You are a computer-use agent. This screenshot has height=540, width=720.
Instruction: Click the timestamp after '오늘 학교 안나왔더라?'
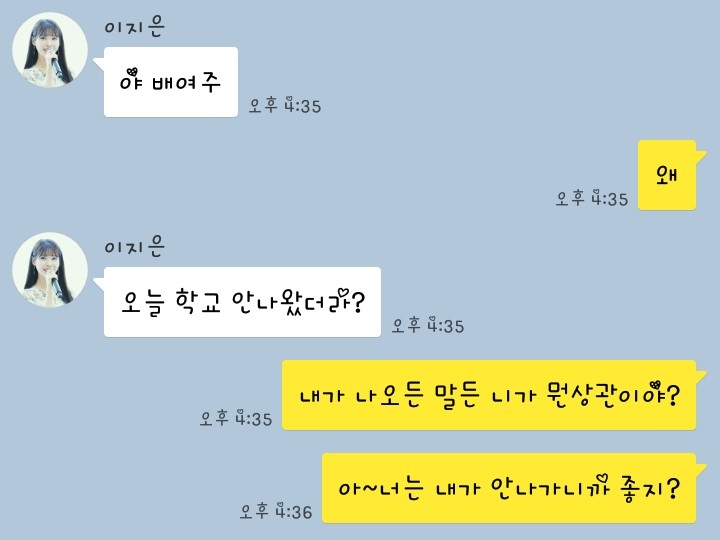pos(428,326)
